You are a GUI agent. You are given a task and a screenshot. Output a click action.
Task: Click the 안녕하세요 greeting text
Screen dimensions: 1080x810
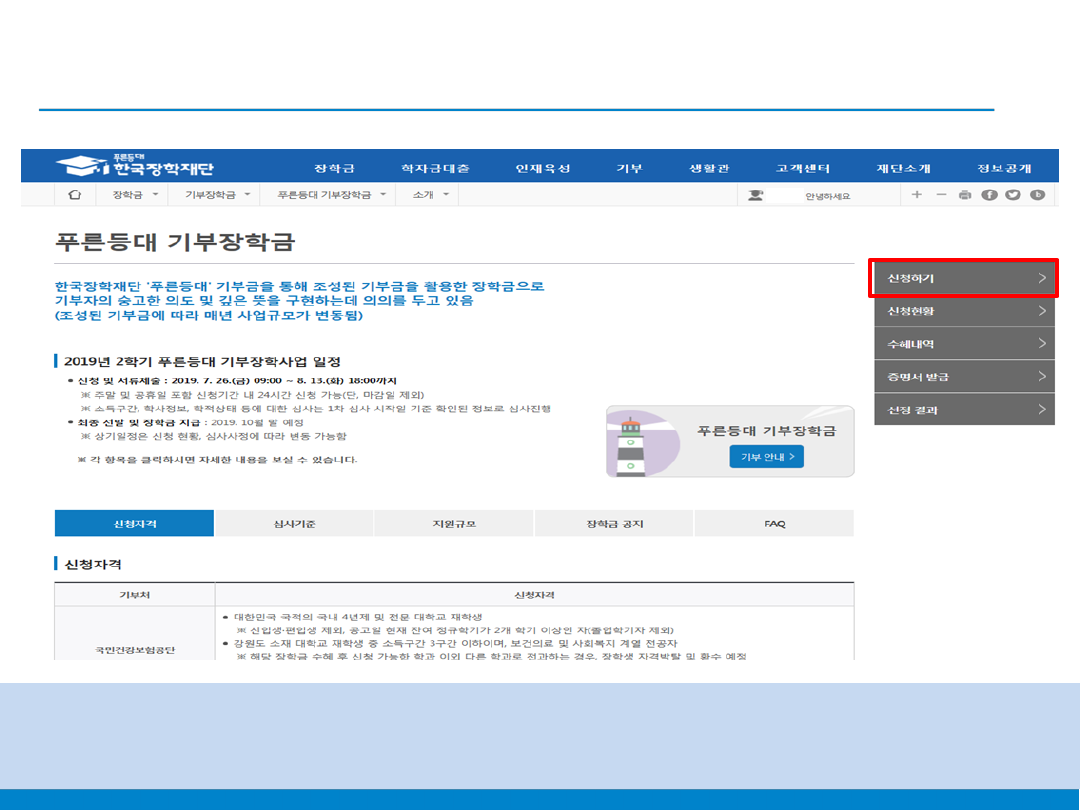[x=827, y=196]
